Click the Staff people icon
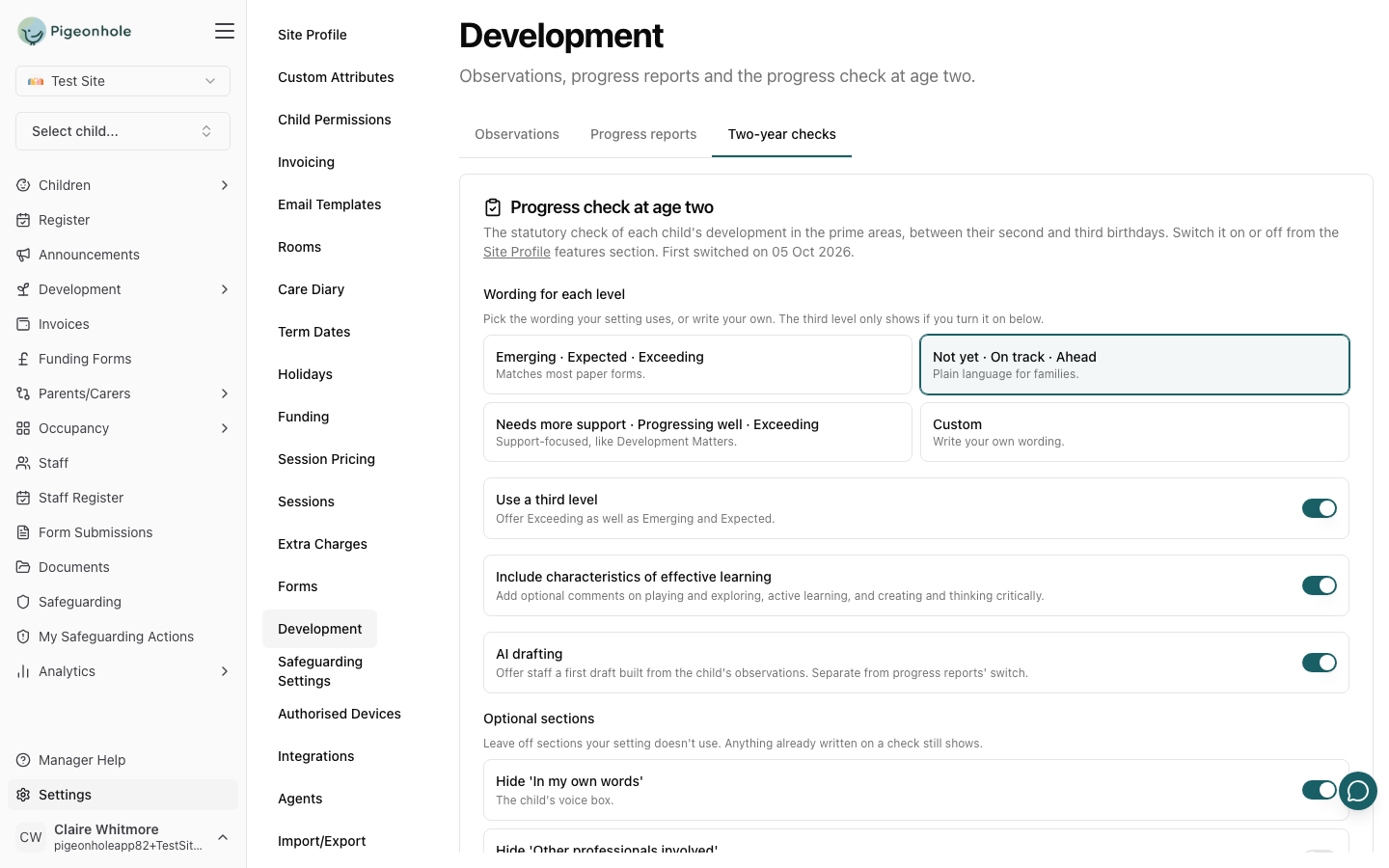The width and height of the screenshot is (1389, 868). tap(23, 463)
